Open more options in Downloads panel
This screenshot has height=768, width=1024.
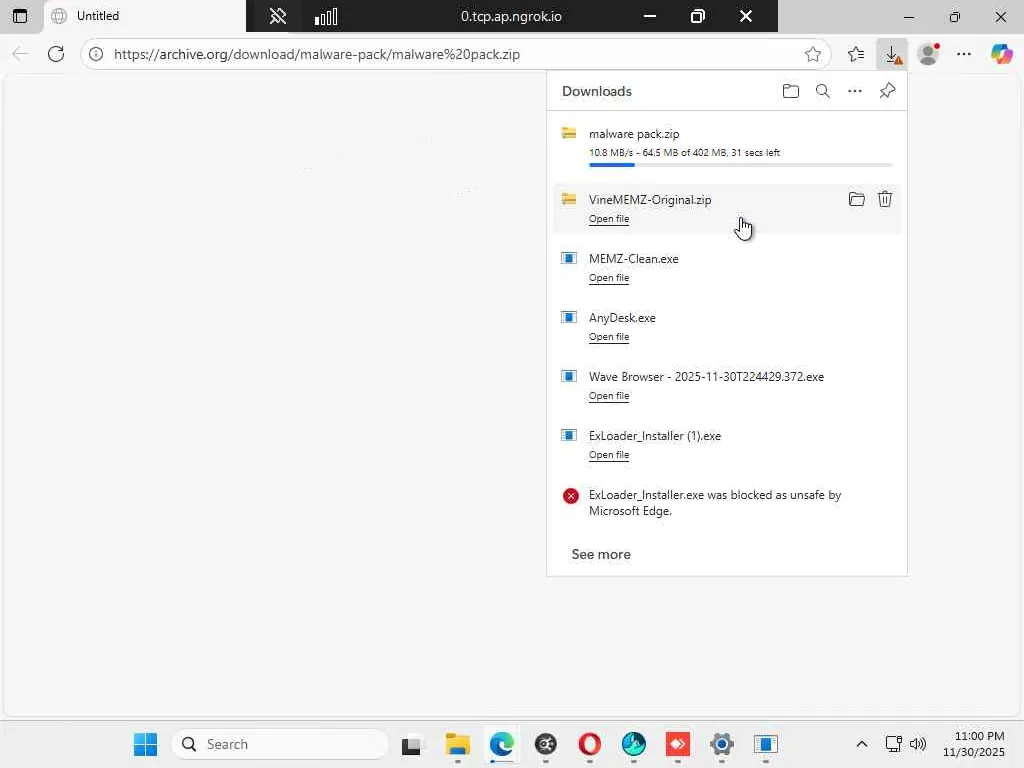tap(855, 91)
